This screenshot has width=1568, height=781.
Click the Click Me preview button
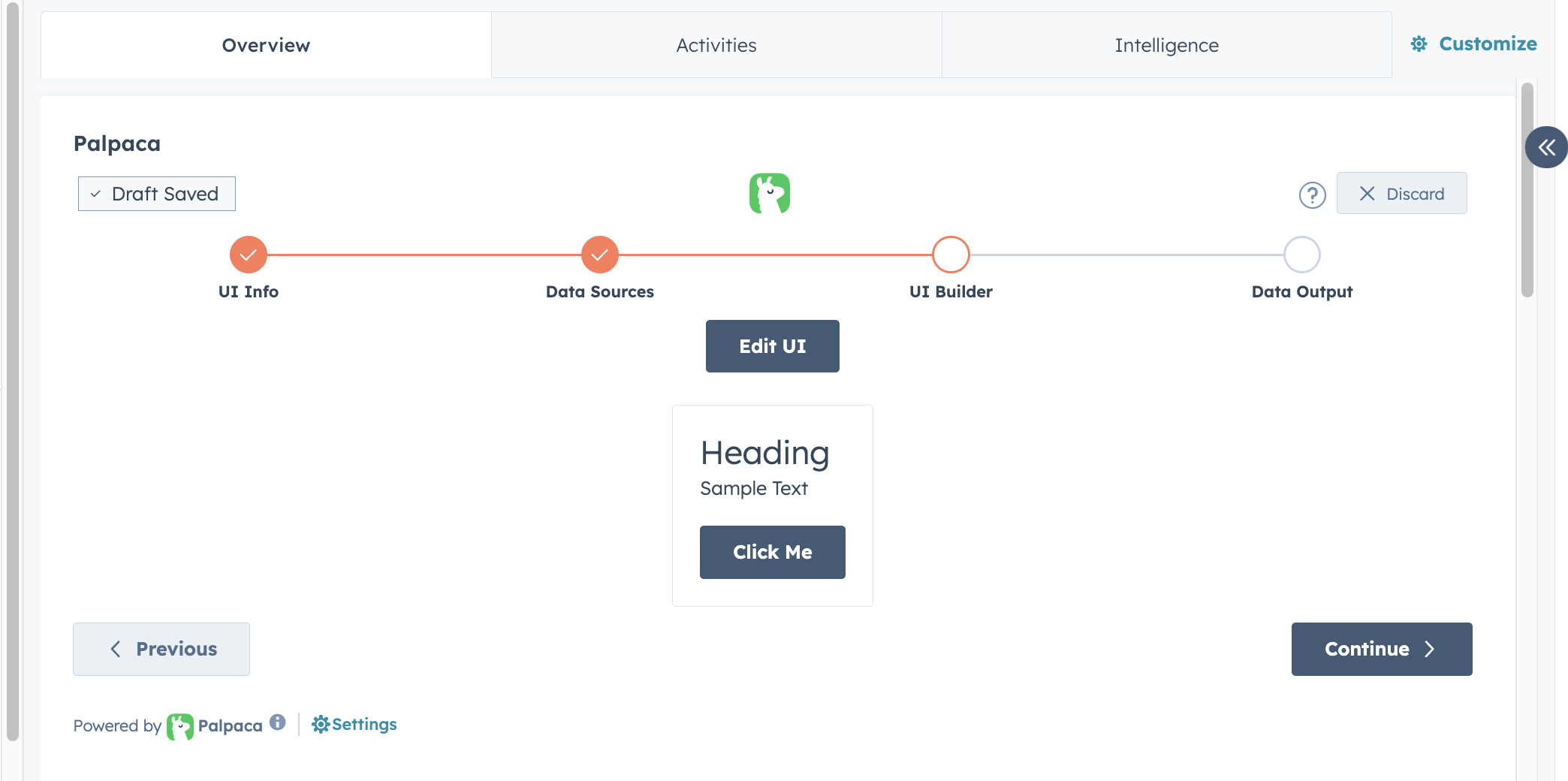[772, 552]
